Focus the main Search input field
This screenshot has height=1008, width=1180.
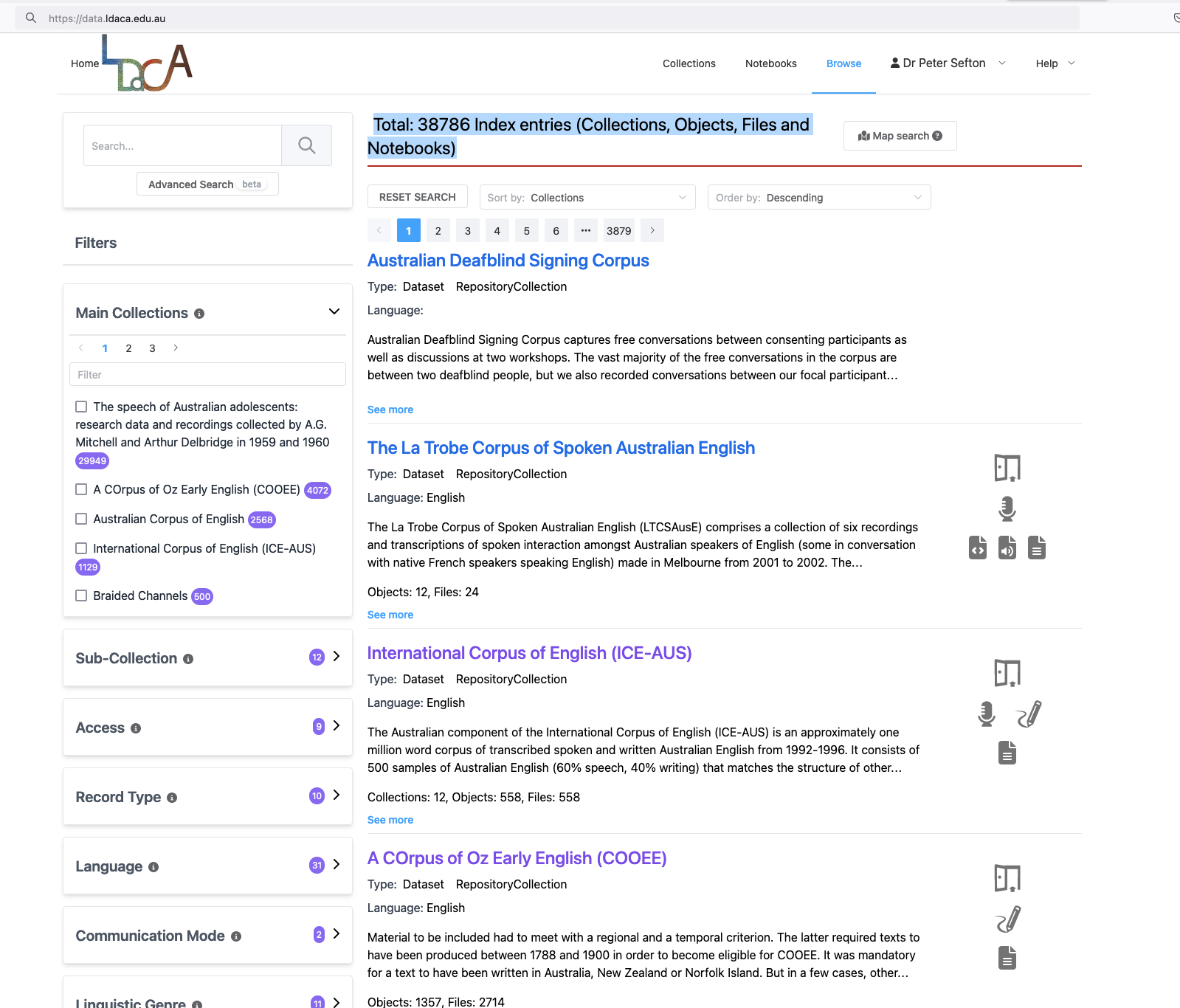click(x=183, y=145)
